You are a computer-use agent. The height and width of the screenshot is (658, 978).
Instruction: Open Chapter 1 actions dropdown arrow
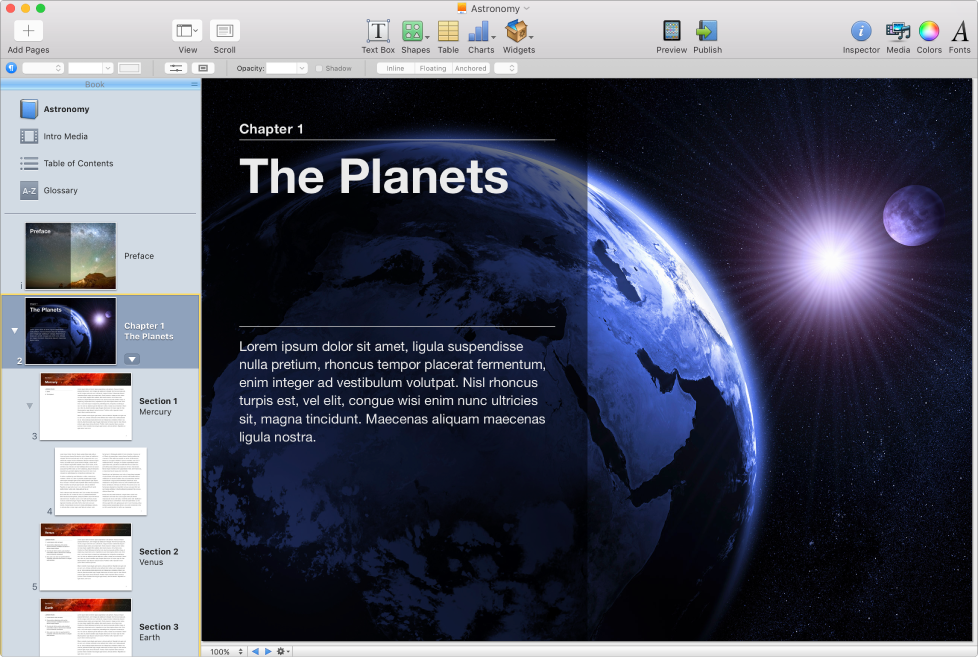[x=132, y=359]
